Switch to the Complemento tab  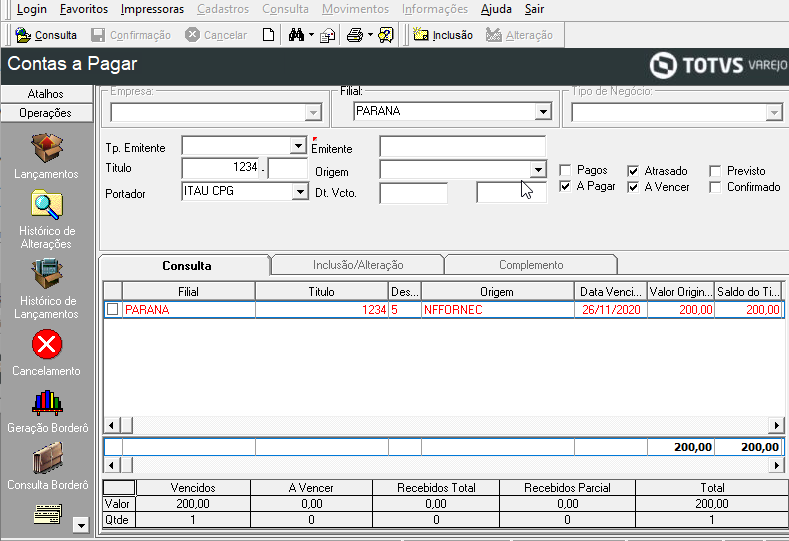pyautogui.click(x=531, y=265)
